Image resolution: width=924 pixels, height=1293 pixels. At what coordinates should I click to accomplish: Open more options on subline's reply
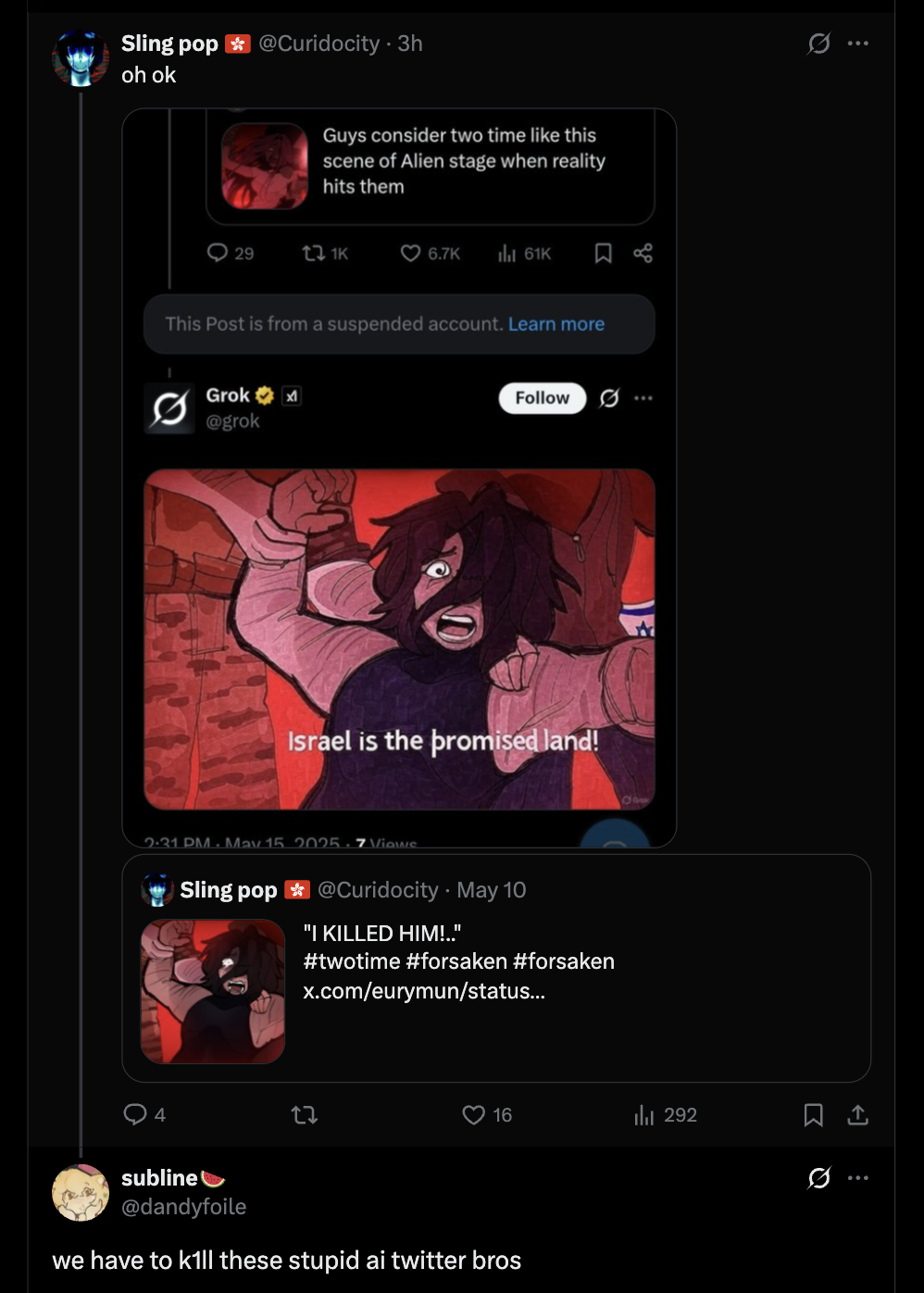pyautogui.click(x=858, y=1178)
